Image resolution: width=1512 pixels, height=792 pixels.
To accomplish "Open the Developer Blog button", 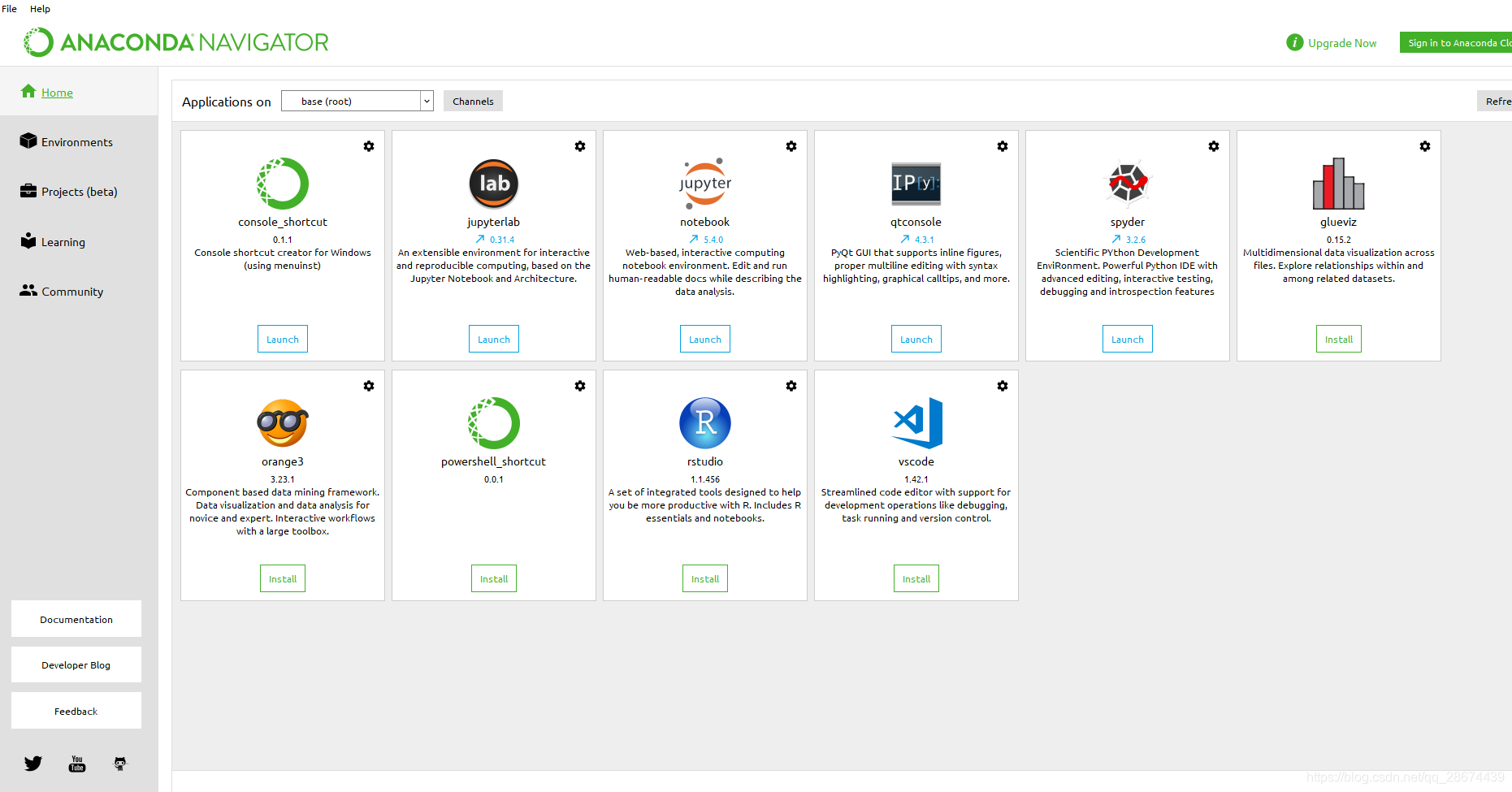I will click(76, 664).
